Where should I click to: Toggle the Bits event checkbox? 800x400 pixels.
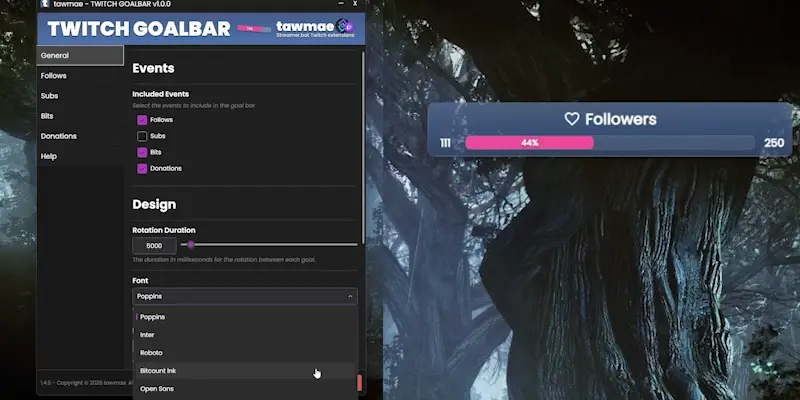[142, 152]
